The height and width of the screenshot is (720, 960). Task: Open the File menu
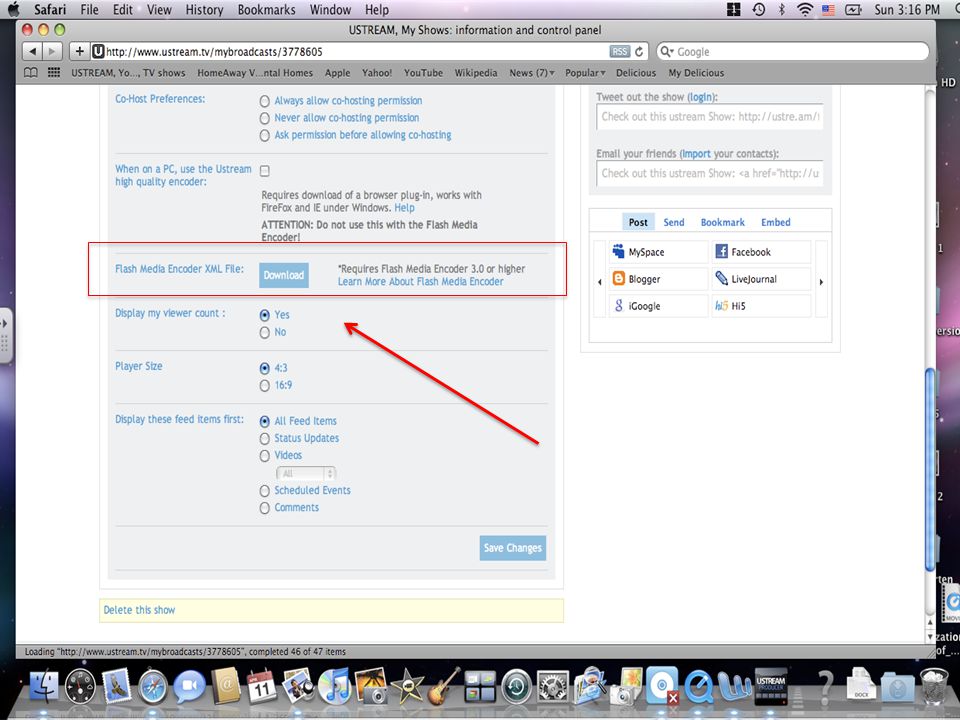(x=89, y=9)
